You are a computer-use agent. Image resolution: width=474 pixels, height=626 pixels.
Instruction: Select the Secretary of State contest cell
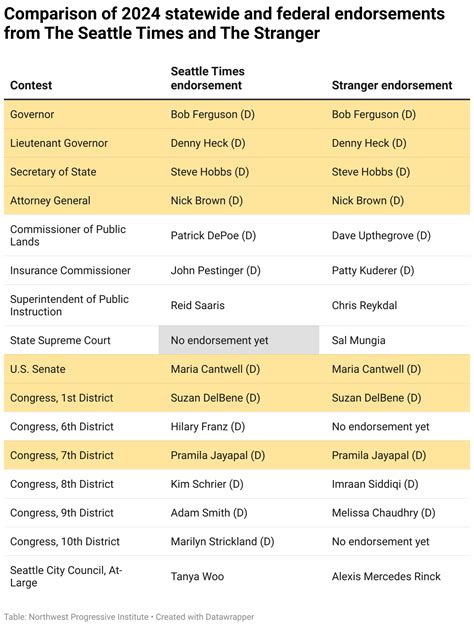[53, 172]
